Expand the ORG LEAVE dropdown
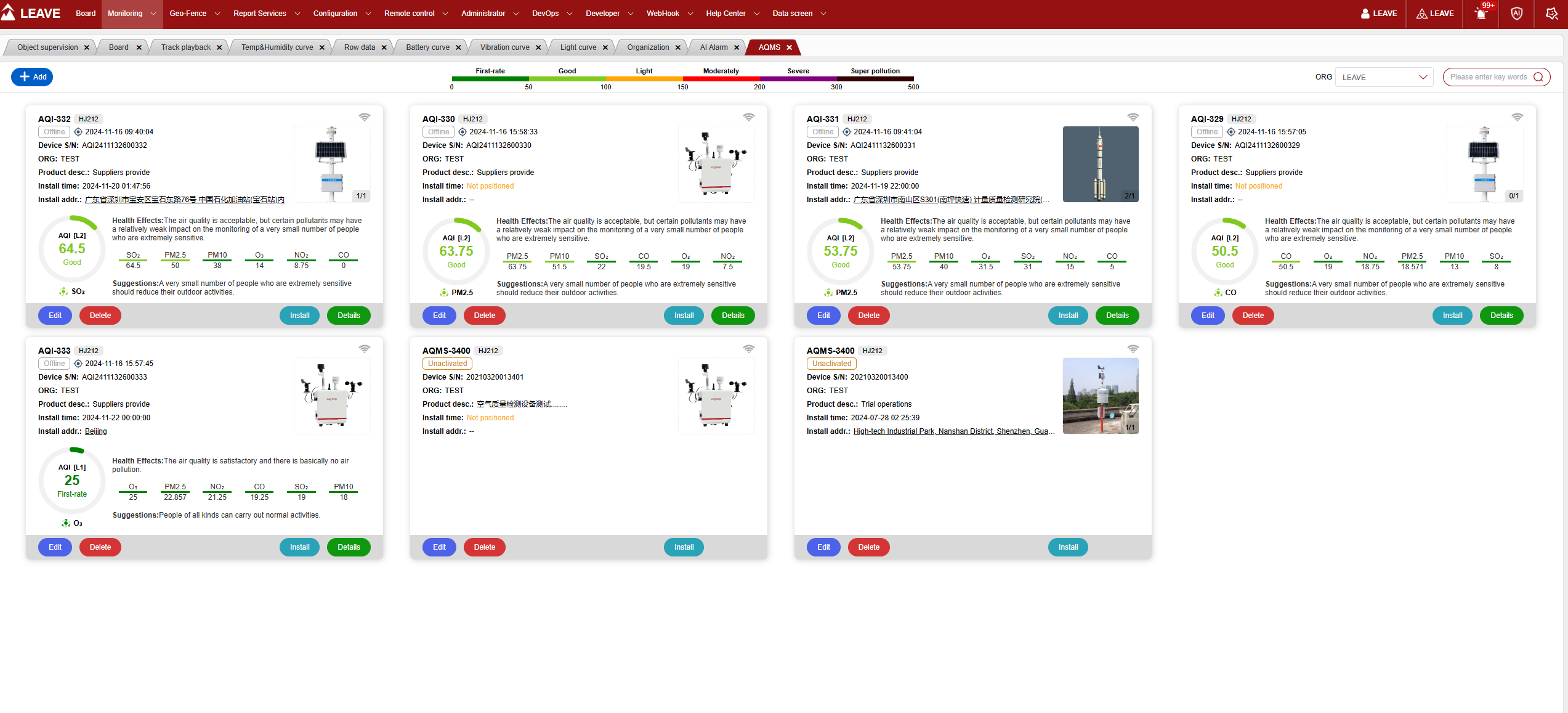 [x=1383, y=77]
